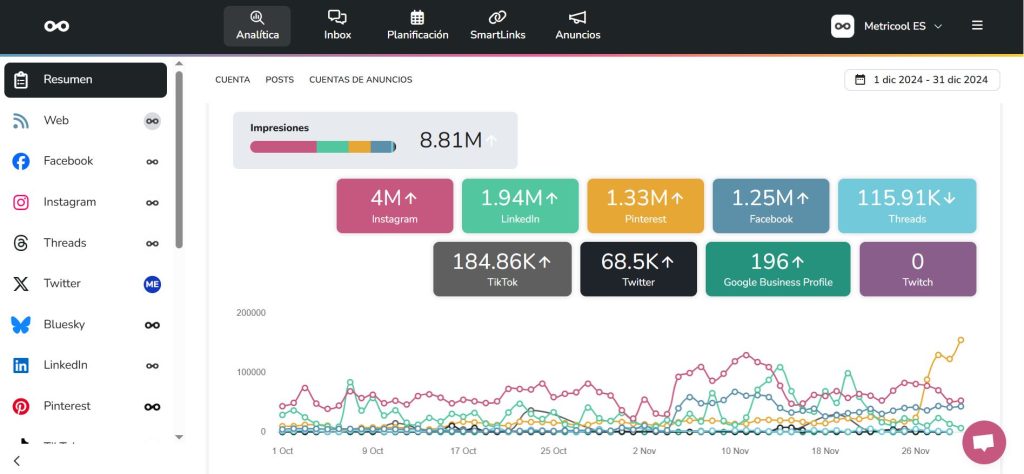Click the sidebar vertical scrollbar
The width and height of the screenshot is (1024, 474).
coord(179,160)
